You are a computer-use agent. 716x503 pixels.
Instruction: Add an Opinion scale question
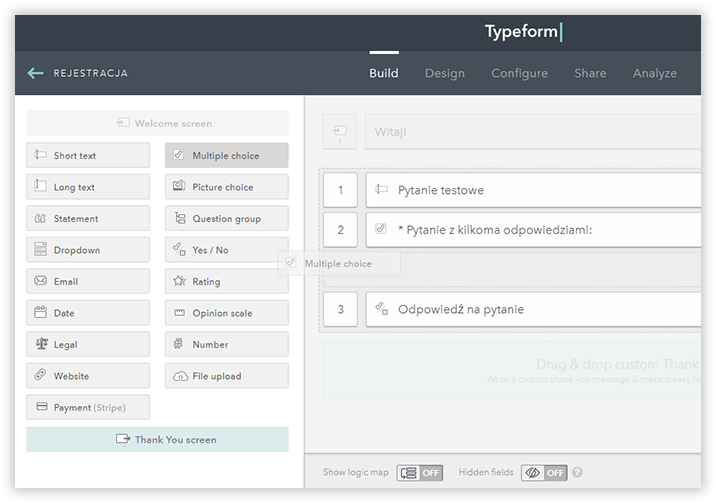click(x=226, y=313)
